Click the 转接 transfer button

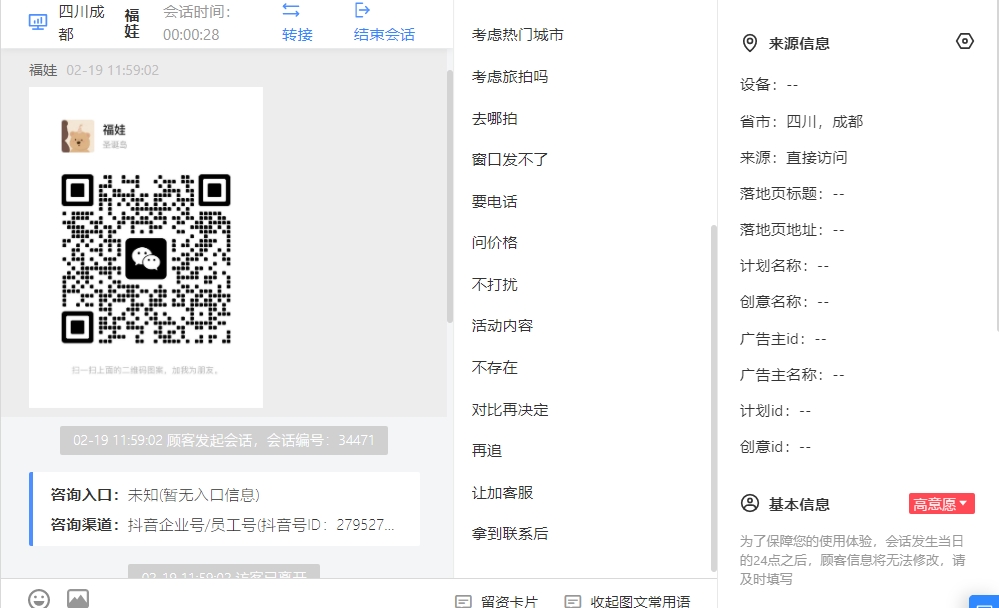(x=297, y=22)
